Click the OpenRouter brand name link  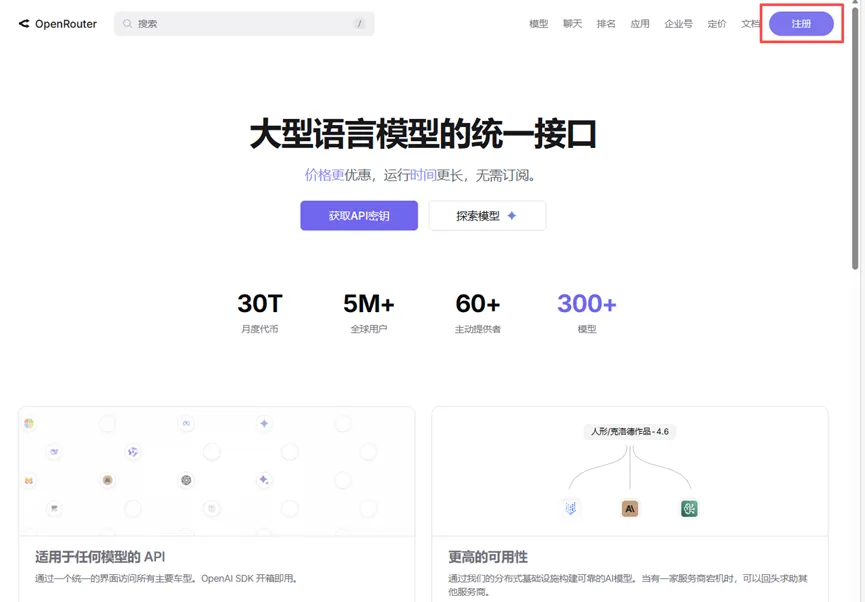tap(66, 24)
